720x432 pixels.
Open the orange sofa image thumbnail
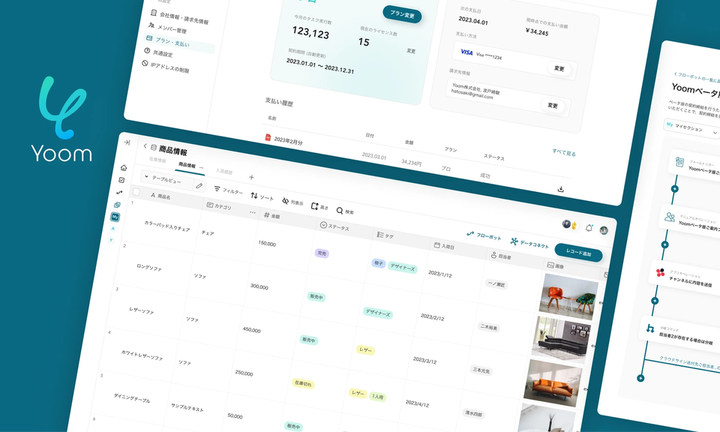552,382
